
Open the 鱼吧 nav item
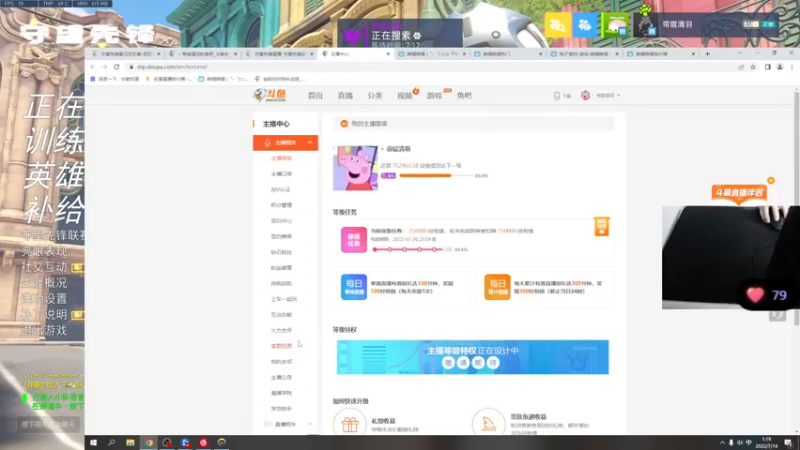click(x=464, y=95)
